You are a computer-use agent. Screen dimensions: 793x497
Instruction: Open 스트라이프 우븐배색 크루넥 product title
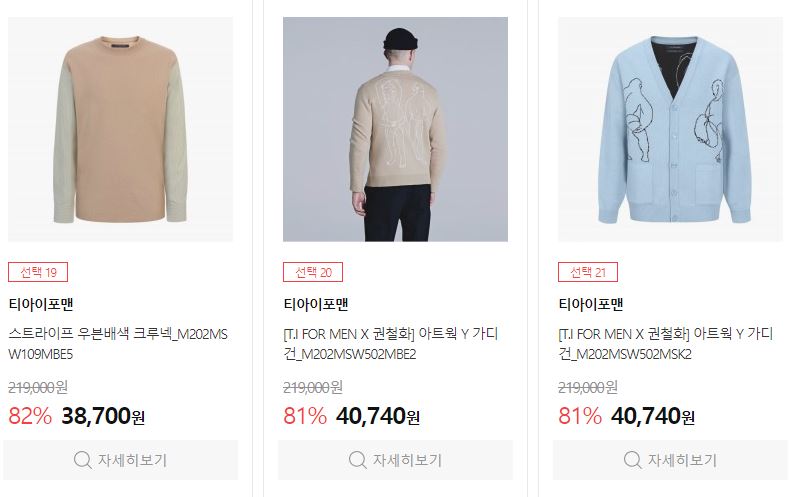pos(118,344)
